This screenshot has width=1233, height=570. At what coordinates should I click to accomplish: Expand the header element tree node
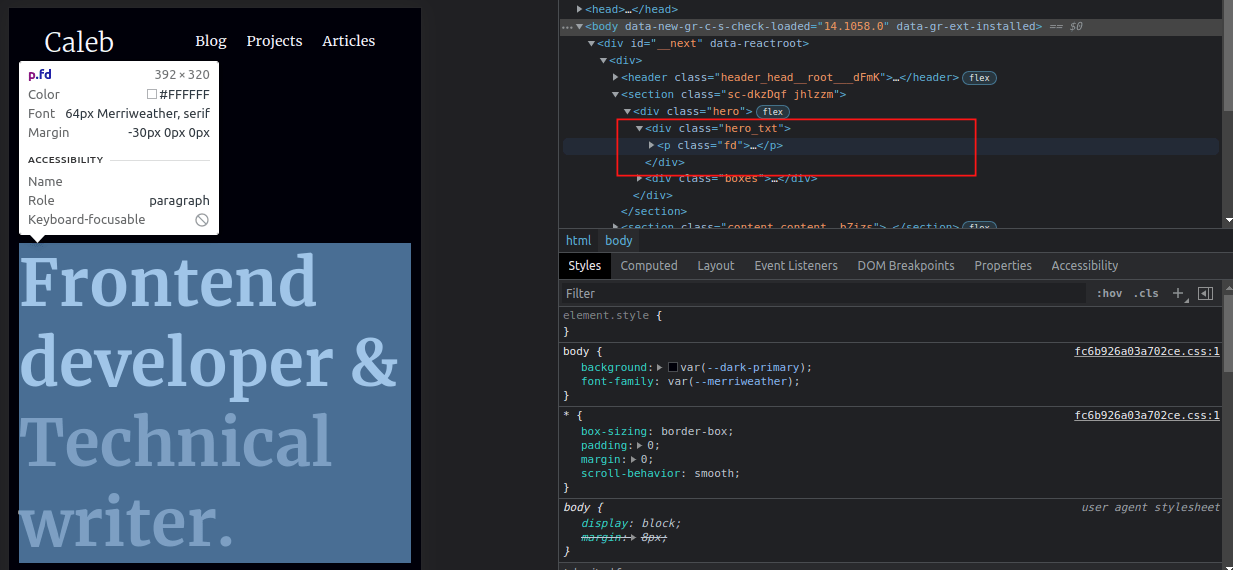tap(616, 78)
